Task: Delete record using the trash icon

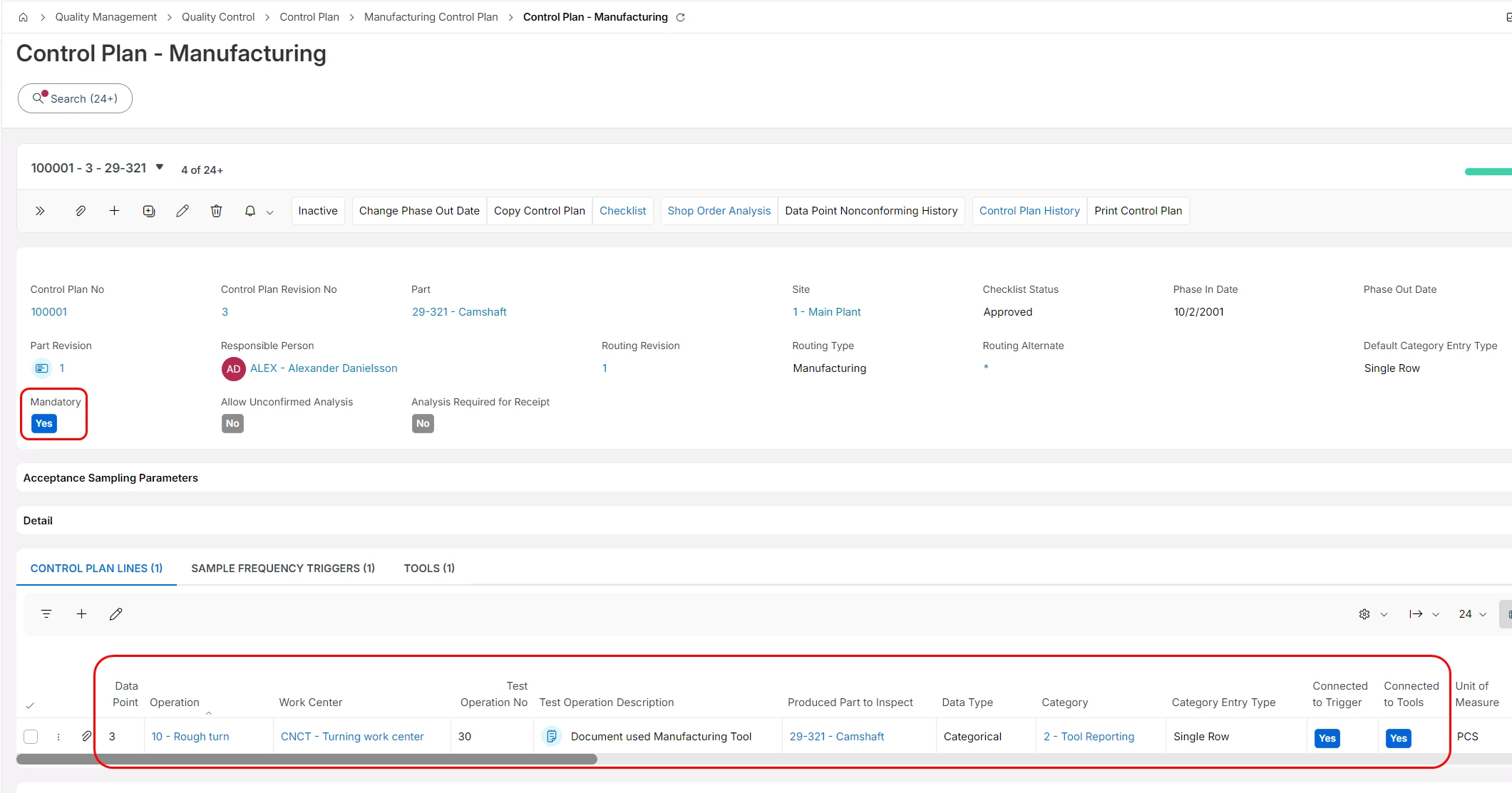Action: click(x=216, y=211)
